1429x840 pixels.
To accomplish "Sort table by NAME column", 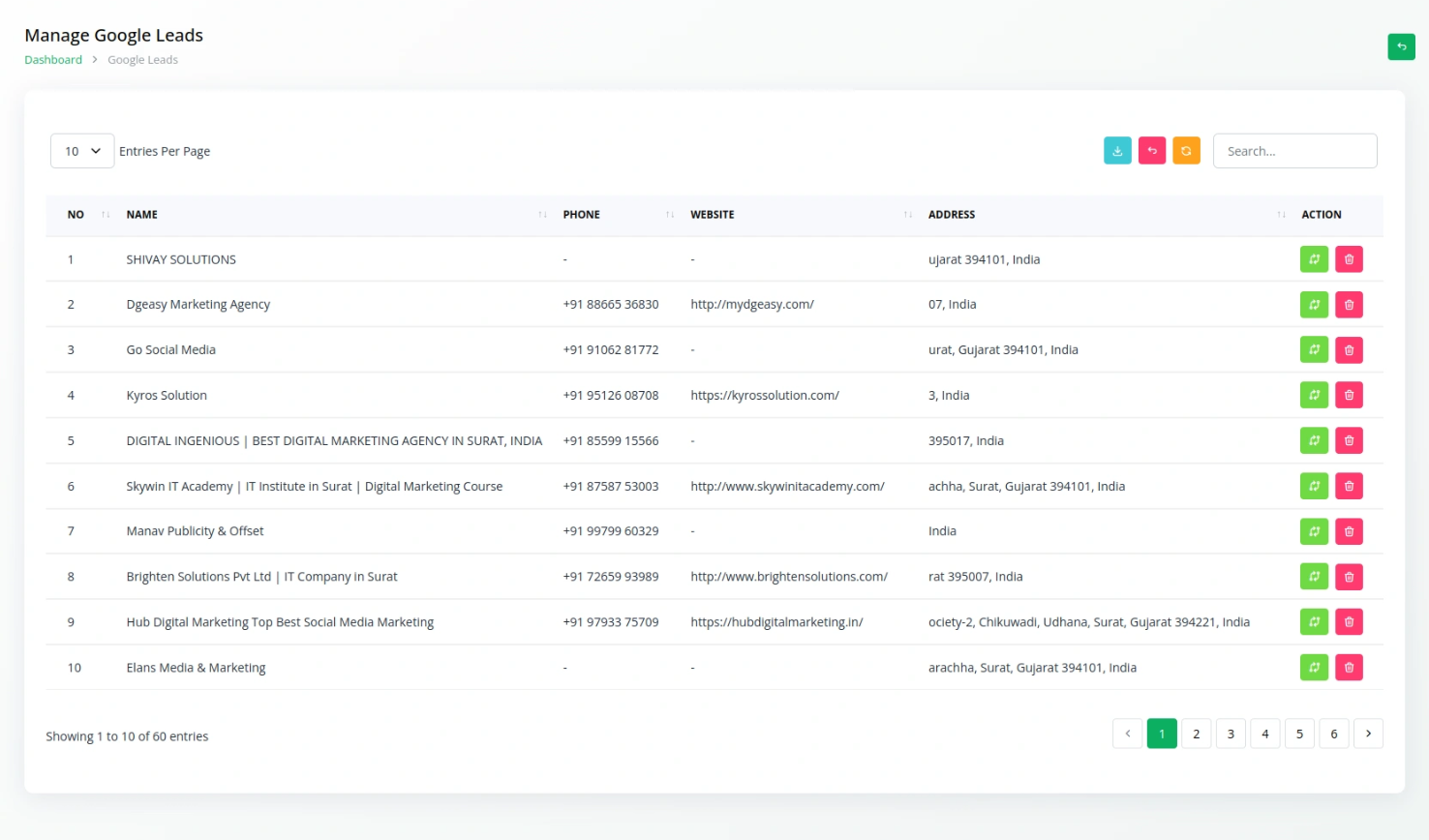I will (335, 215).
